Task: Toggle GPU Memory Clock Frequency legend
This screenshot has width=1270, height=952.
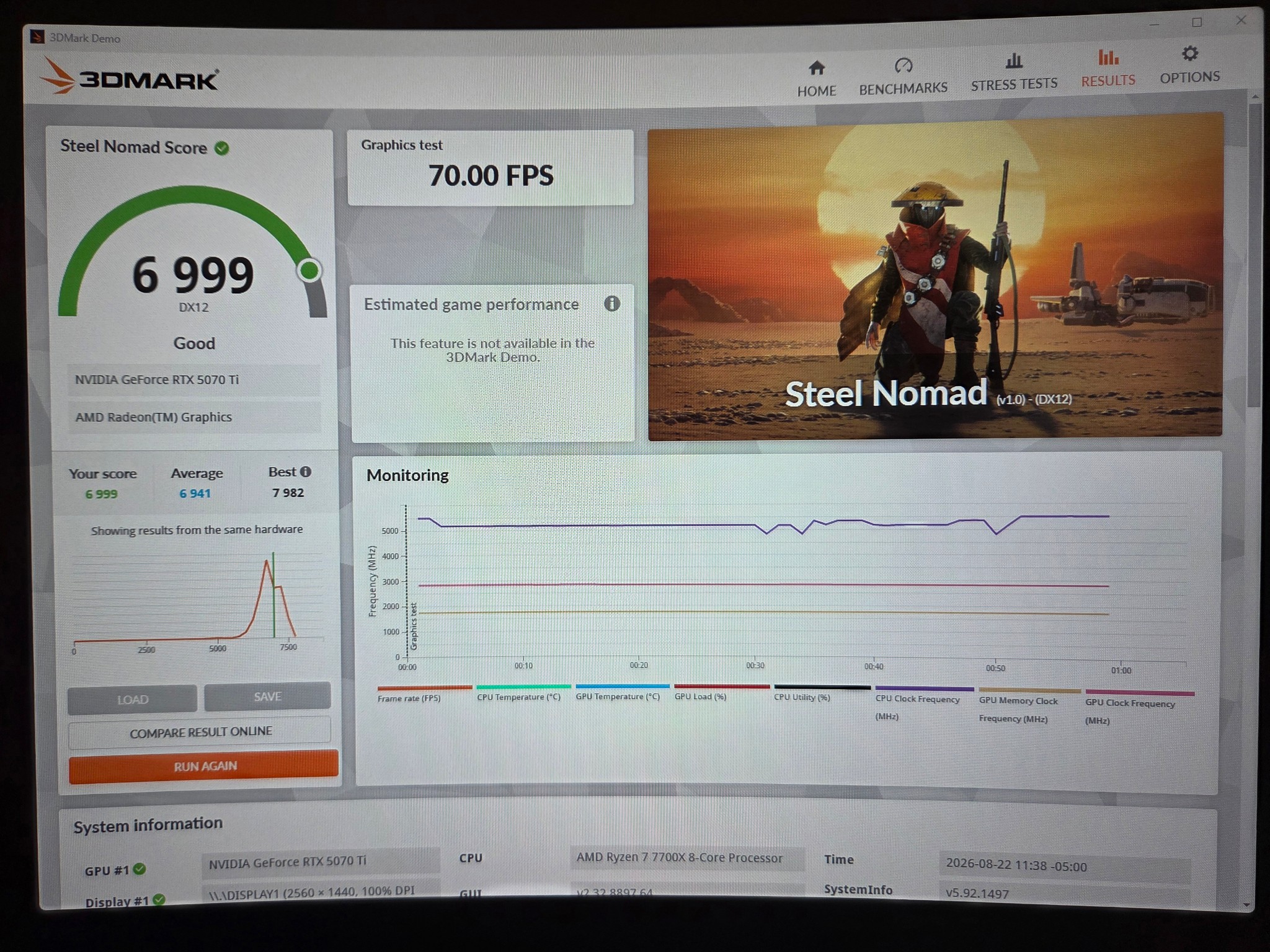Action: [x=1029, y=705]
